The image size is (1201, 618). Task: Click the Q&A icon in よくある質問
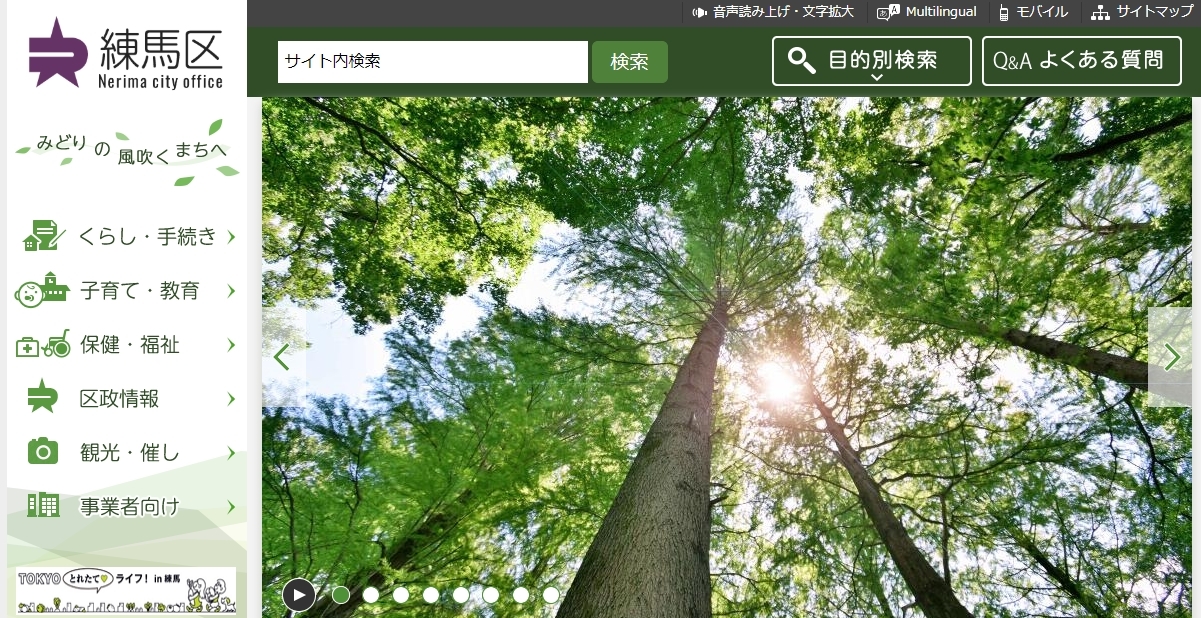tap(1011, 61)
